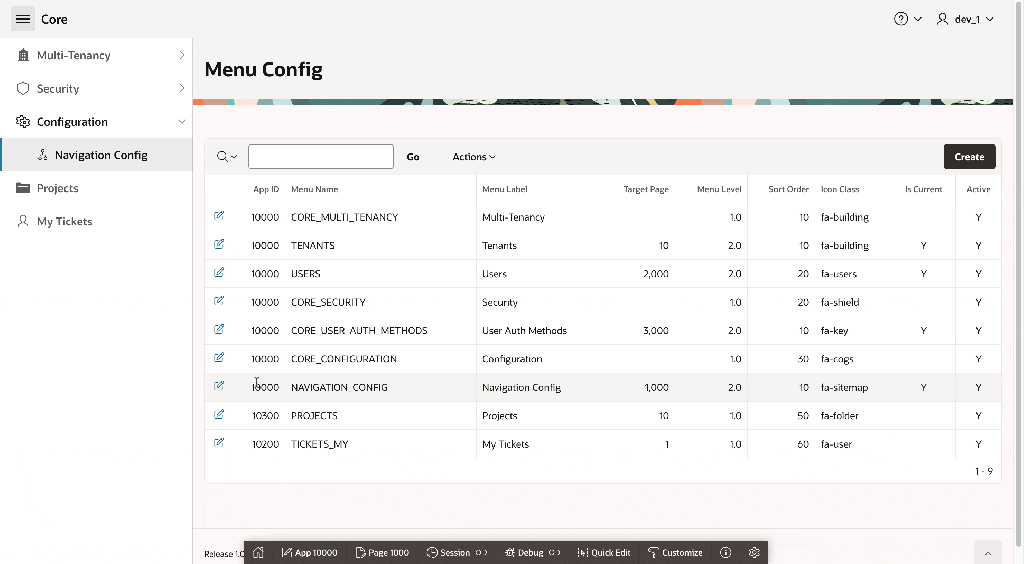Click edit icon for TICKETS_MY row
The height and width of the screenshot is (564, 1024).
click(219, 443)
